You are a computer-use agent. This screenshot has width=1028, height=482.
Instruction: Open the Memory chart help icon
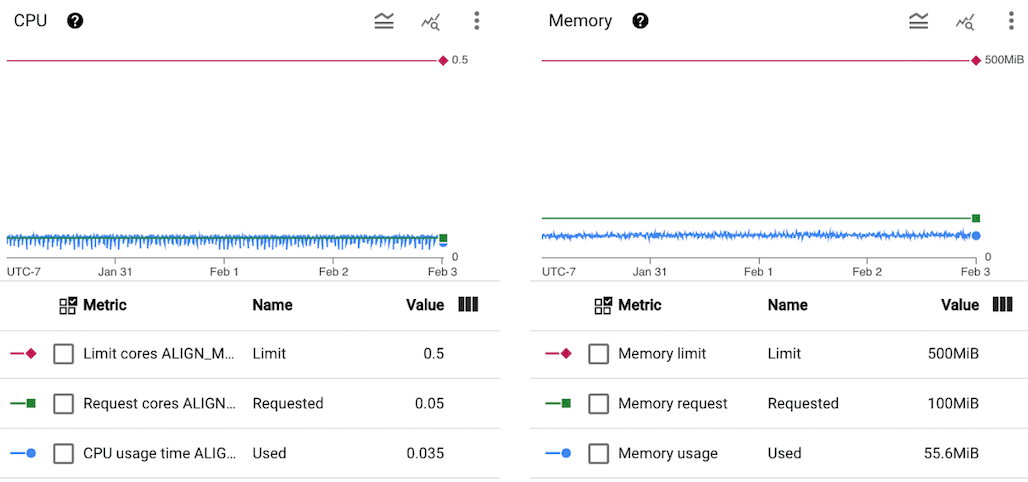tap(641, 21)
